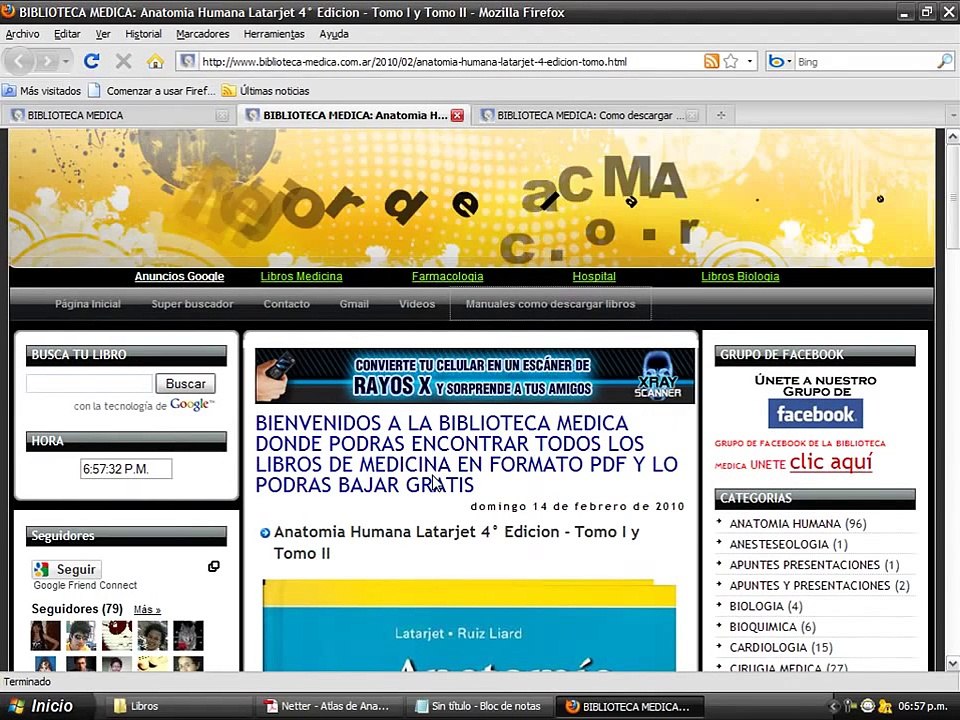This screenshot has width=960, height=720.
Task: Click the URL address field
Action: click(x=450, y=62)
